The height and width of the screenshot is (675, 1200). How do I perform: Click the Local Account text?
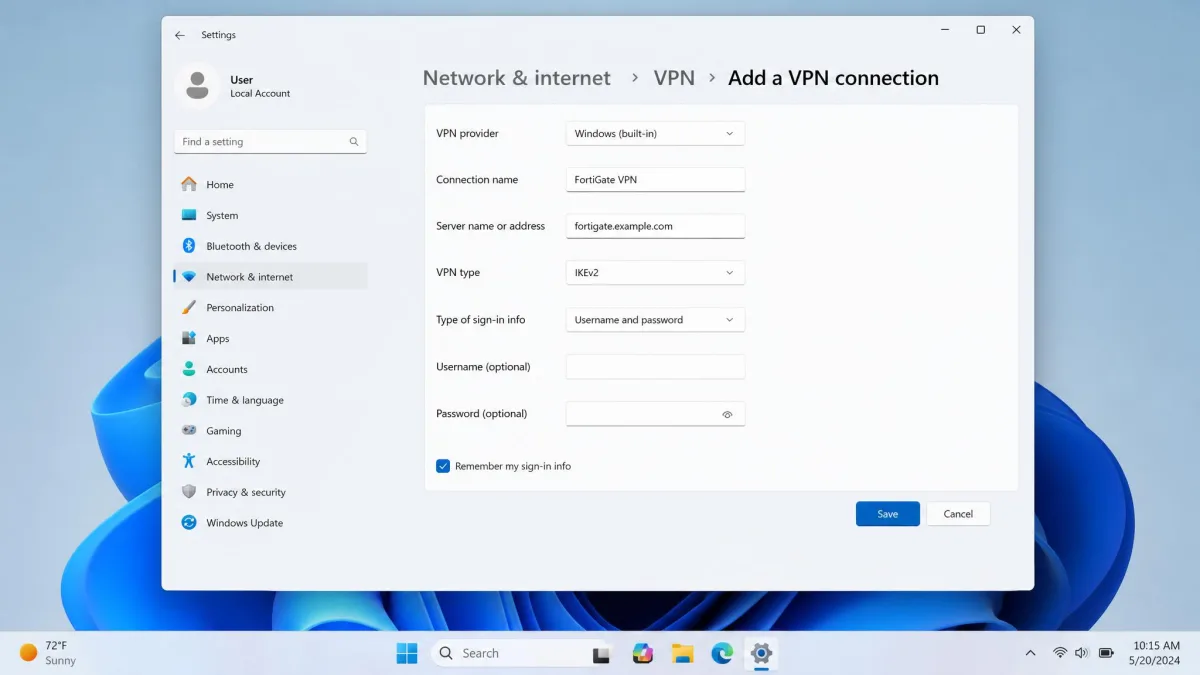(260, 94)
